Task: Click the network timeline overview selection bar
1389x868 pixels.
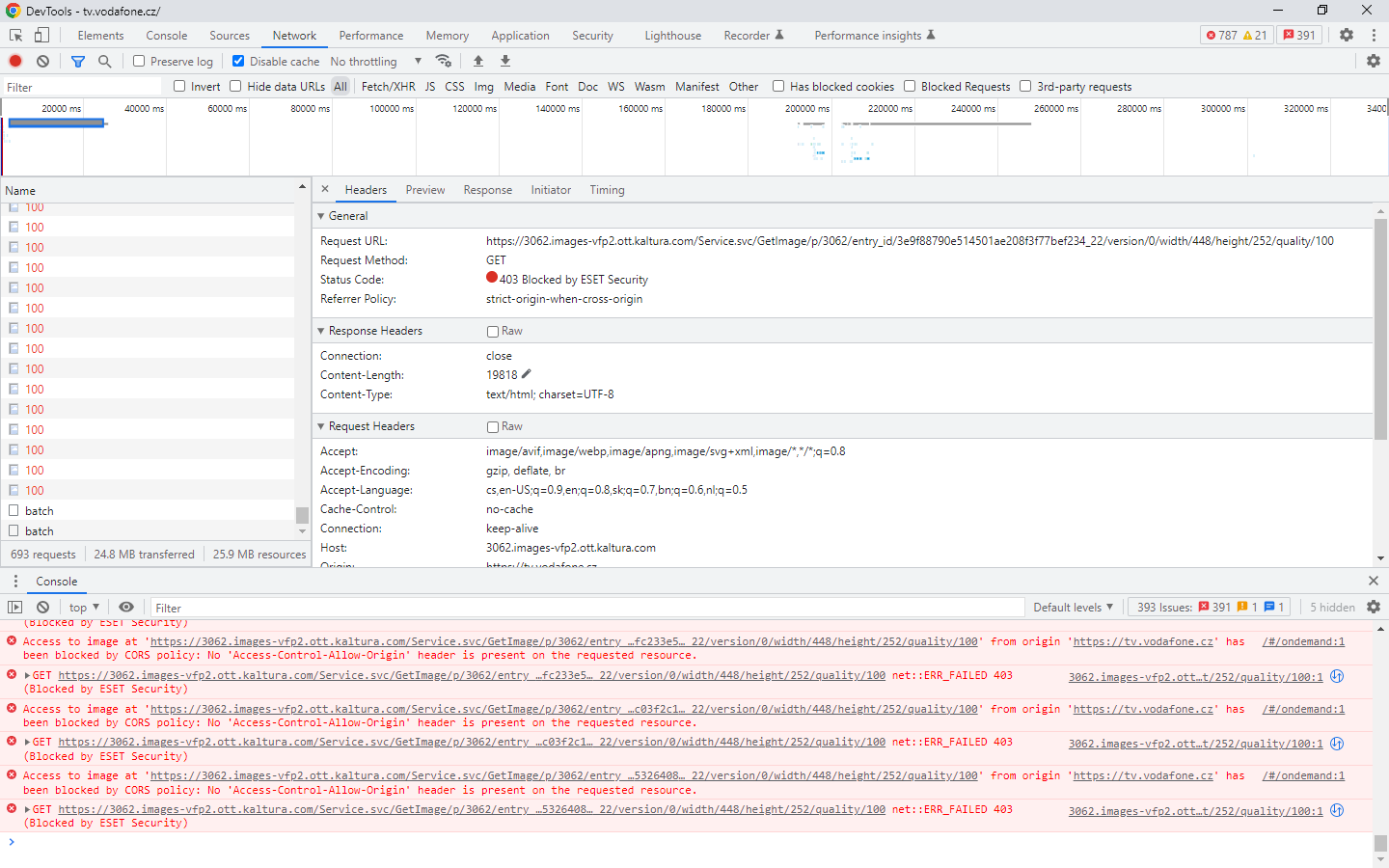Action: tap(56, 122)
